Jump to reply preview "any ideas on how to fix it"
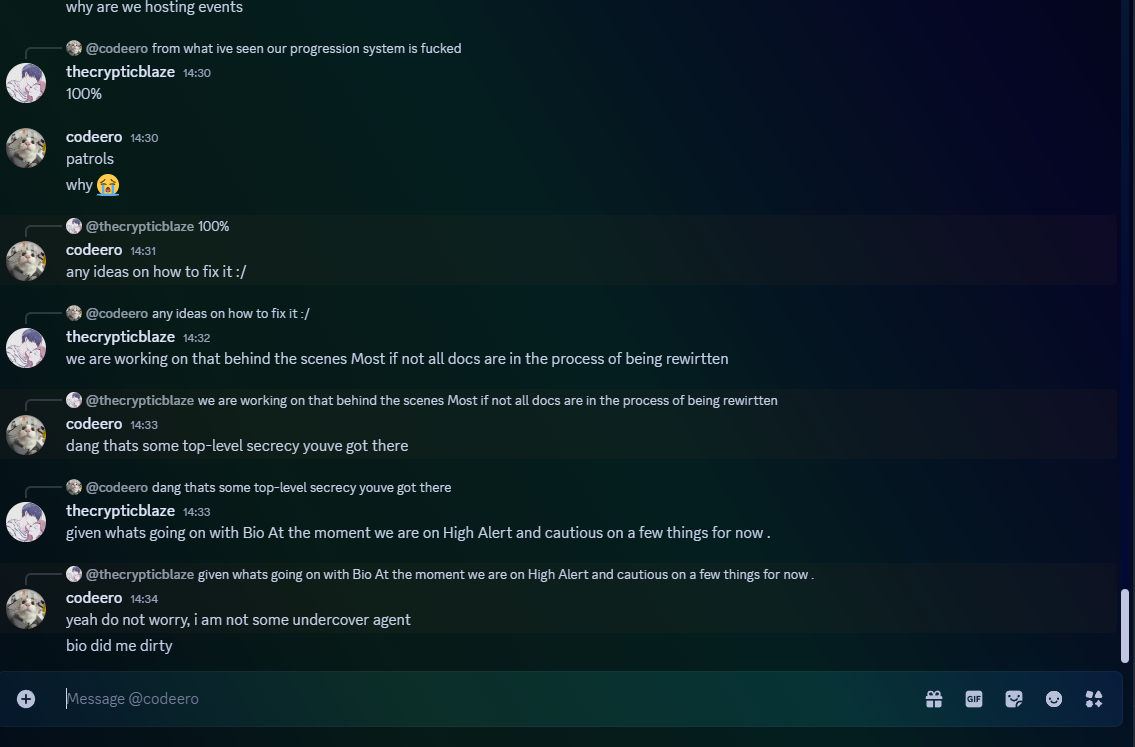 pos(231,313)
